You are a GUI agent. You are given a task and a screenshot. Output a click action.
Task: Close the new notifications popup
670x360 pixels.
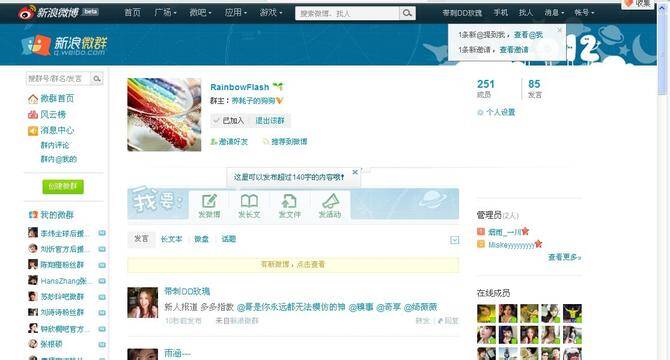click(x=560, y=30)
